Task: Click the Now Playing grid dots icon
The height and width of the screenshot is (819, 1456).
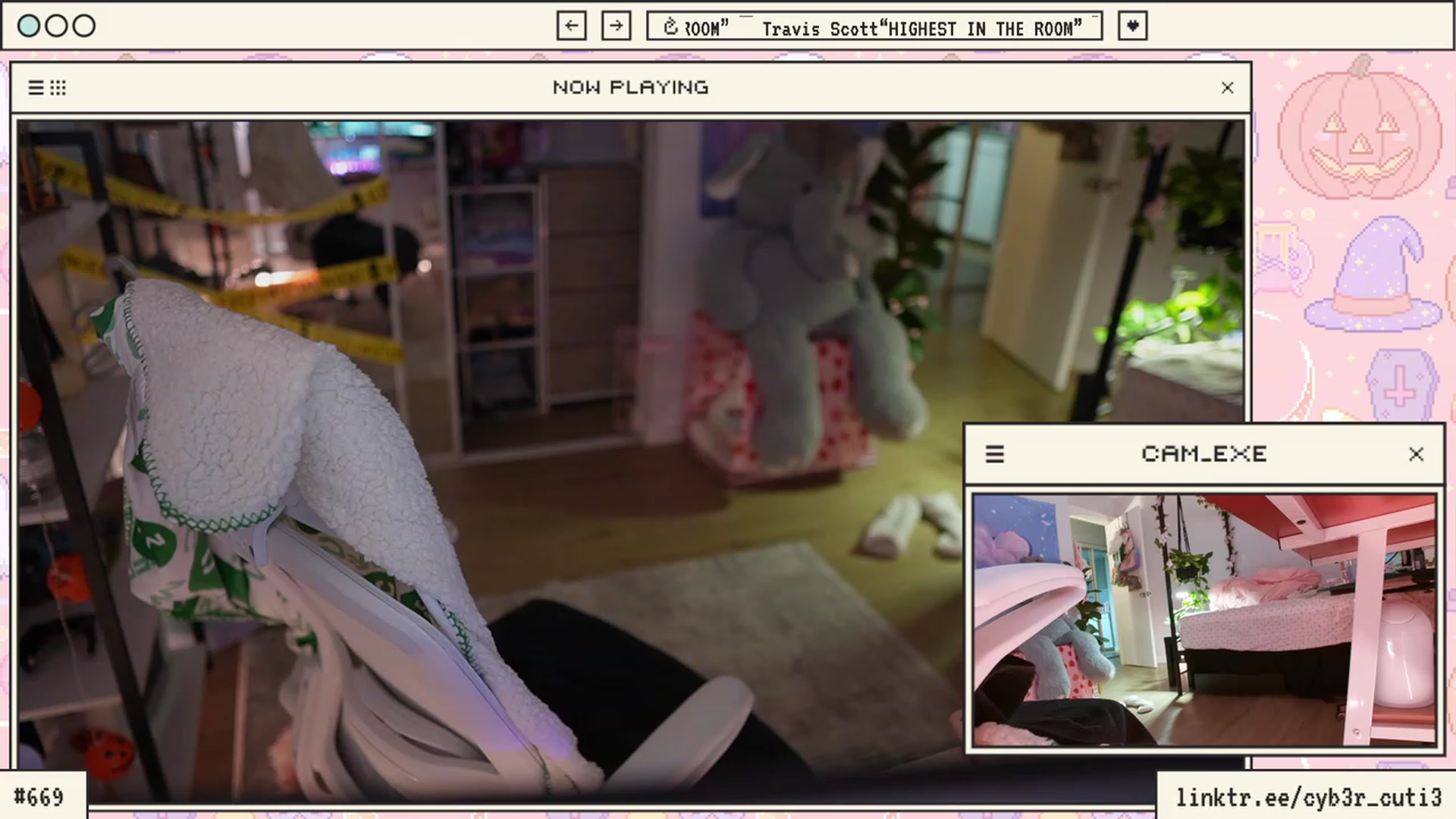Action: 58,88
